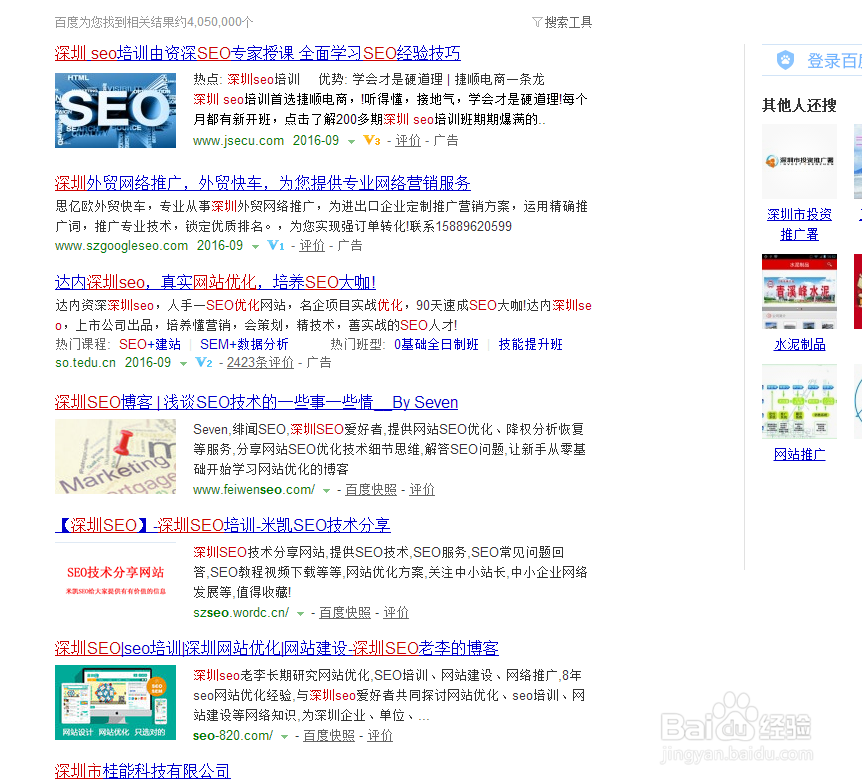Click the 青溪峰水泥 product thumbnail
This screenshot has height=784, width=862.
(x=799, y=291)
